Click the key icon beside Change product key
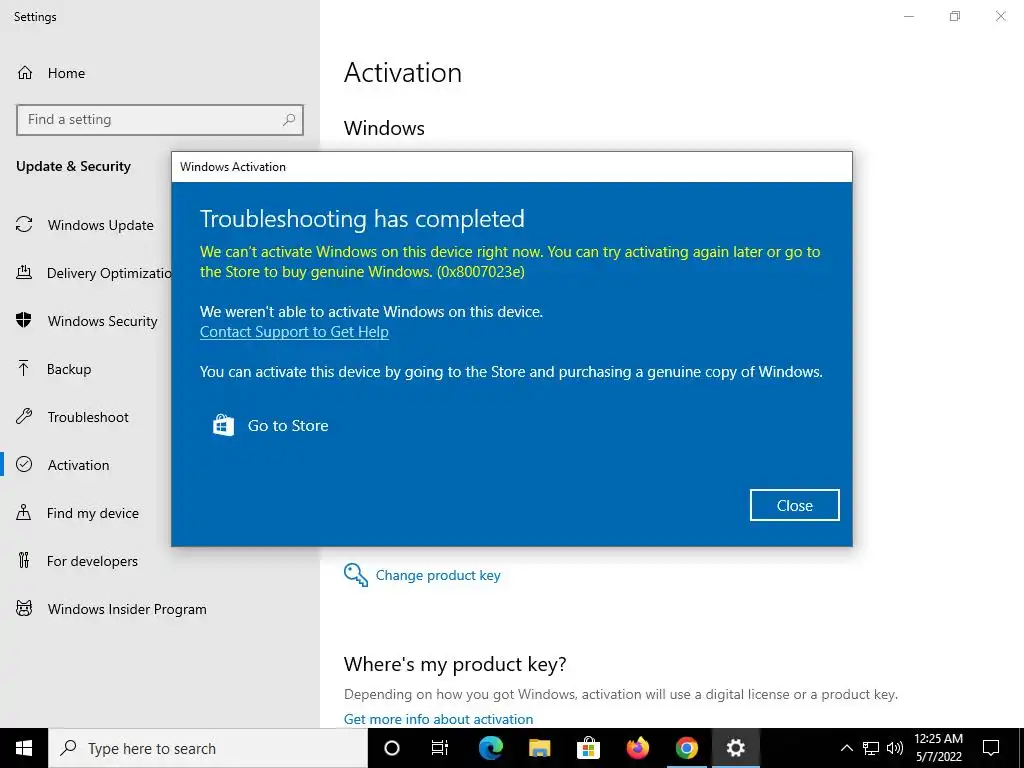This screenshot has width=1024, height=768. click(x=356, y=575)
